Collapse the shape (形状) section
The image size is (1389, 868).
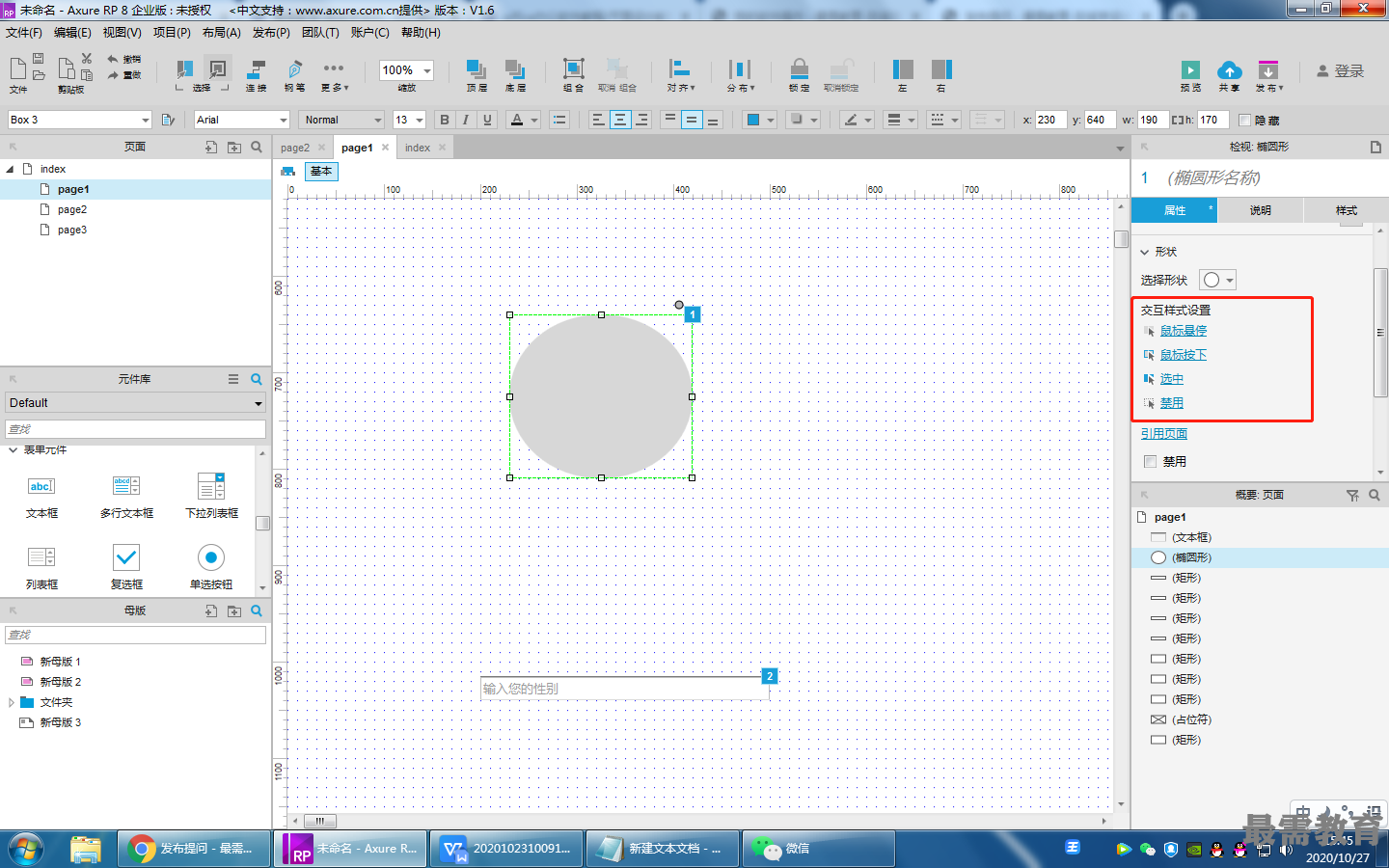tap(1145, 252)
